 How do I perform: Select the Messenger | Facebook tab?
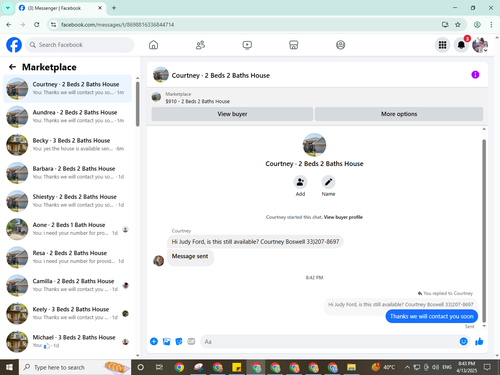(61, 8)
